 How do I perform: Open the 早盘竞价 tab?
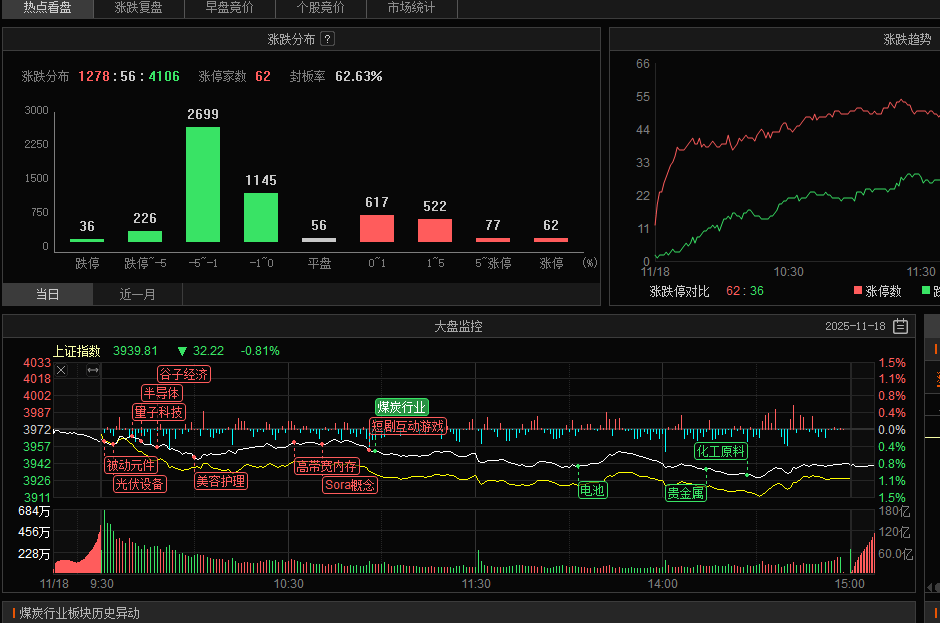[229, 8]
